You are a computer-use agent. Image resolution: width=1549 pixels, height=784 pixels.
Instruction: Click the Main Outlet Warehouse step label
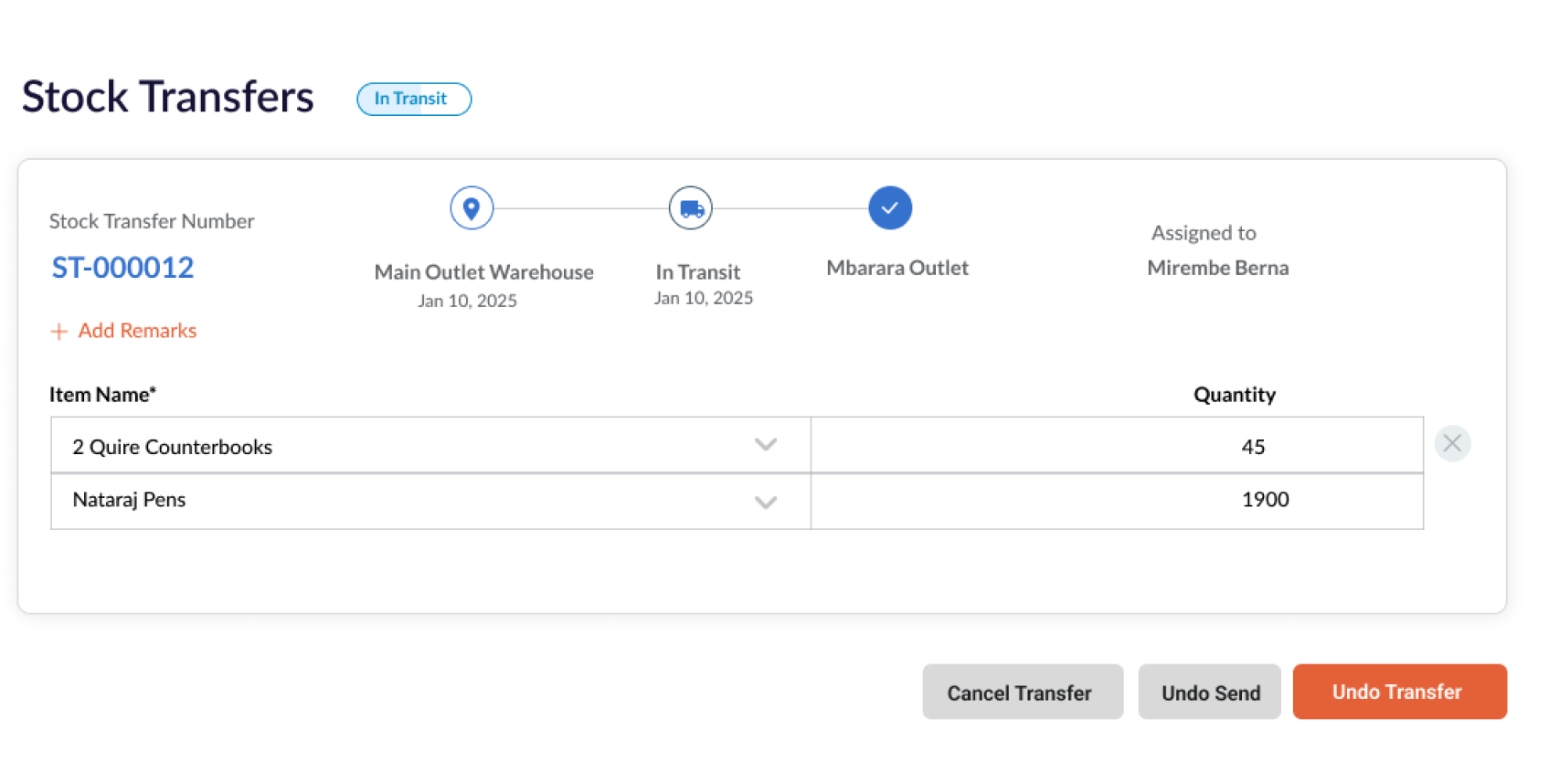click(483, 272)
